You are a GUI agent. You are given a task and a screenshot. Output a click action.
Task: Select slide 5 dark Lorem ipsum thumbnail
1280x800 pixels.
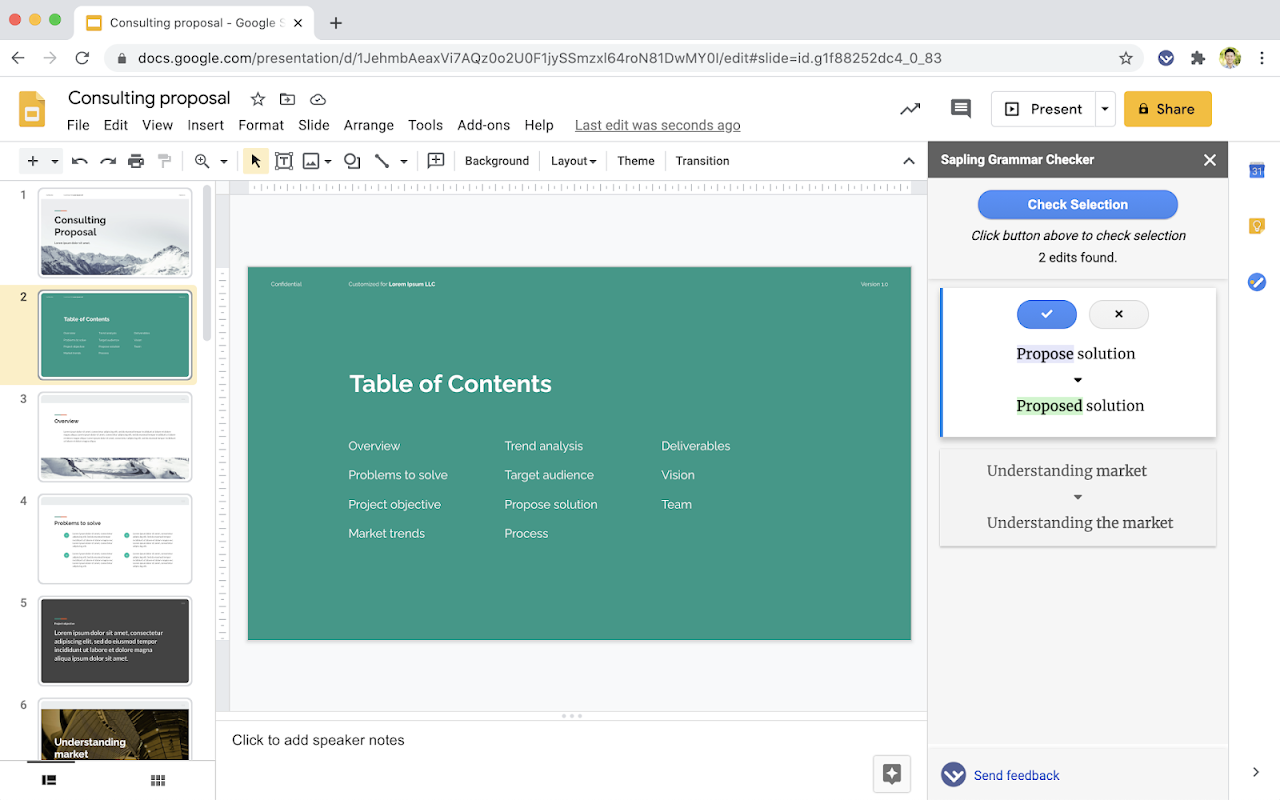click(115, 641)
